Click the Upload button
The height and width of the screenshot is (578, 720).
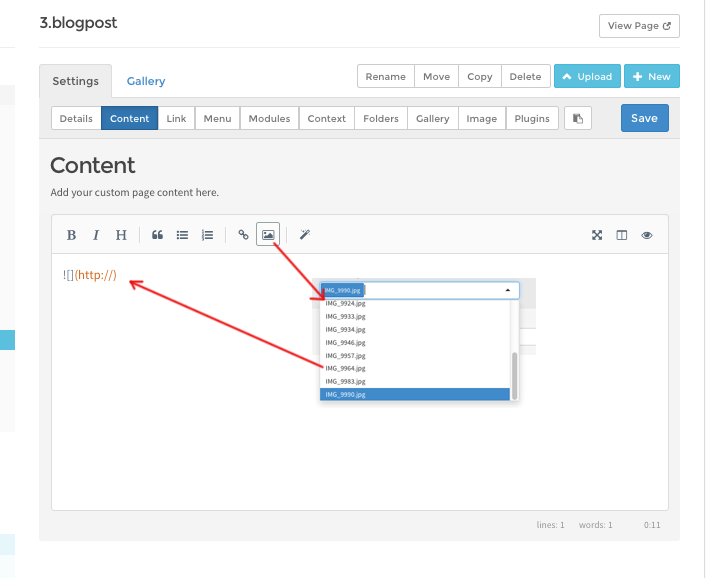point(587,76)
